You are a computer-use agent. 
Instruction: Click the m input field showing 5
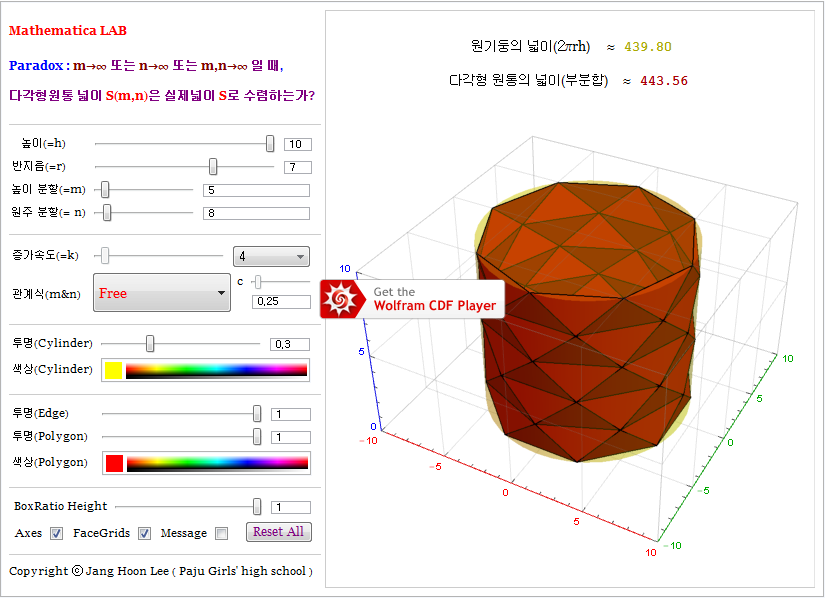[256, 190]
